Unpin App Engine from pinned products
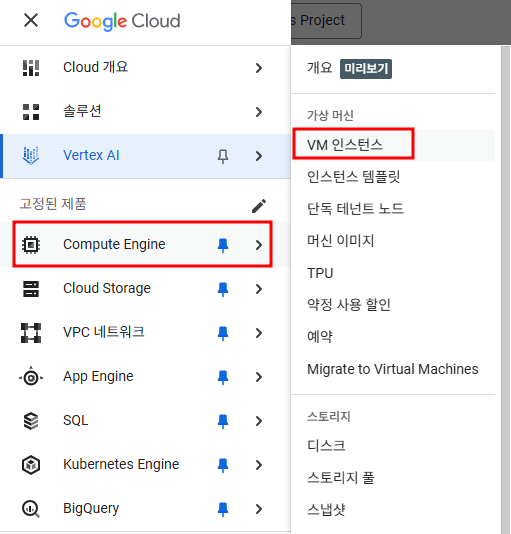Image resolution: width=511 pixels, height=534 pixels. [223, 377]
